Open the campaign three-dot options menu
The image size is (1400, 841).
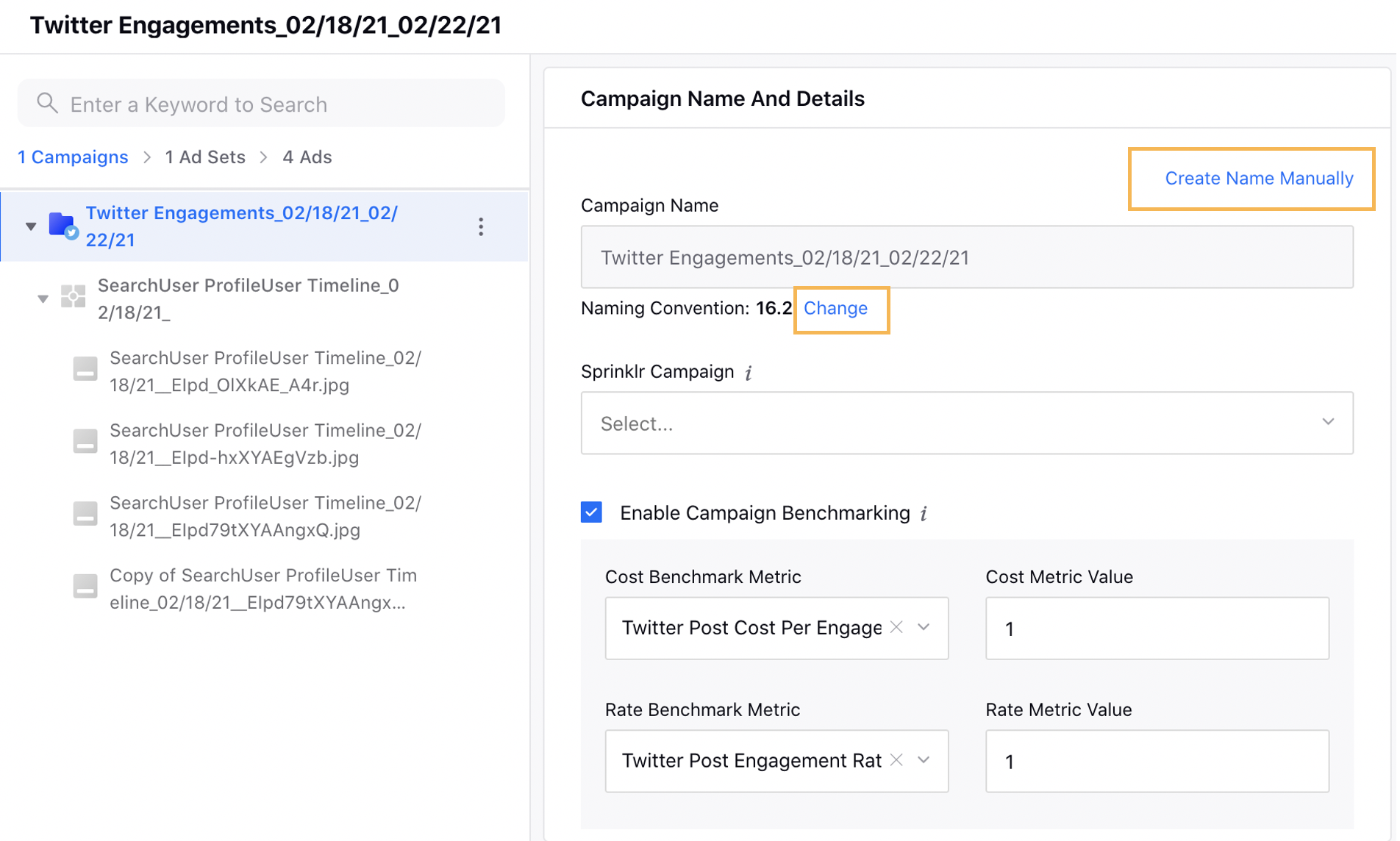[481, 226]
